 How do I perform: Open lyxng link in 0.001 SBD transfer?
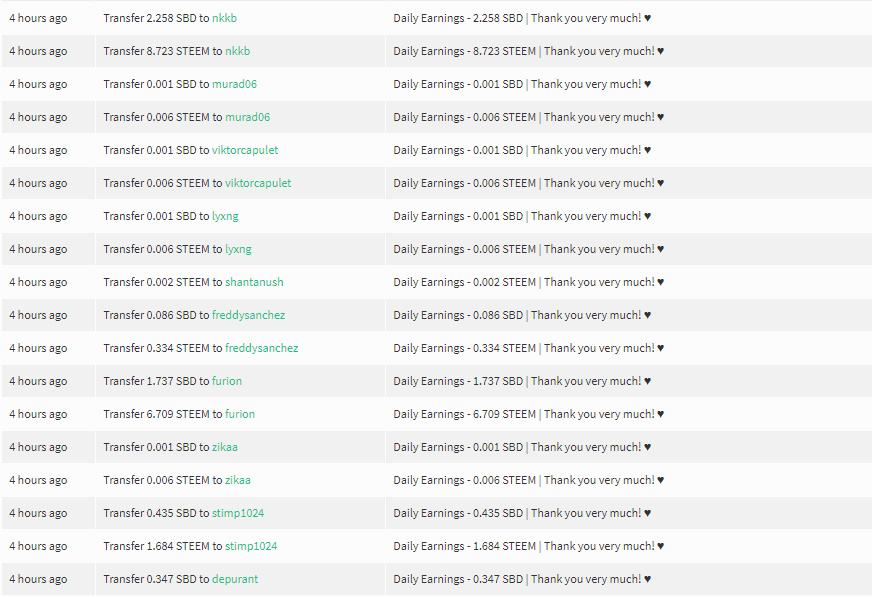click(225, 216)
